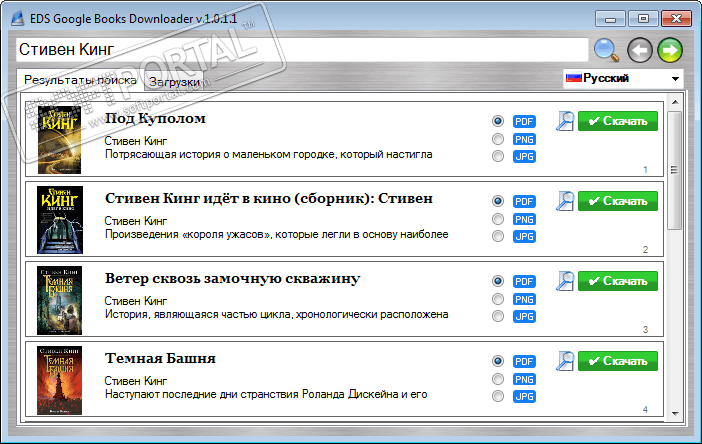Select PNG radio for Темная Башня
Viewport: 702px width, 444px height.
[x=497, y=379]
